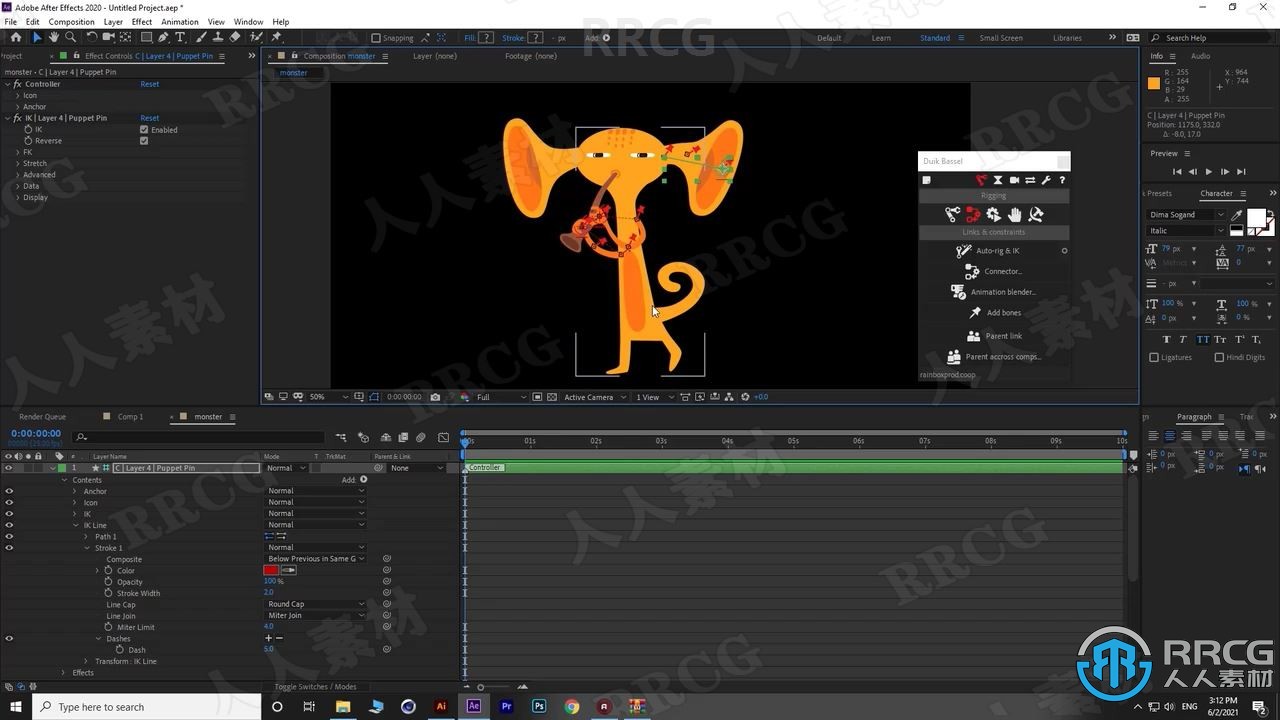Switch to the Render Queue tab
The height and width of the screenshot is (720, 1280).
pyautogui.click(x=42, y=417)
